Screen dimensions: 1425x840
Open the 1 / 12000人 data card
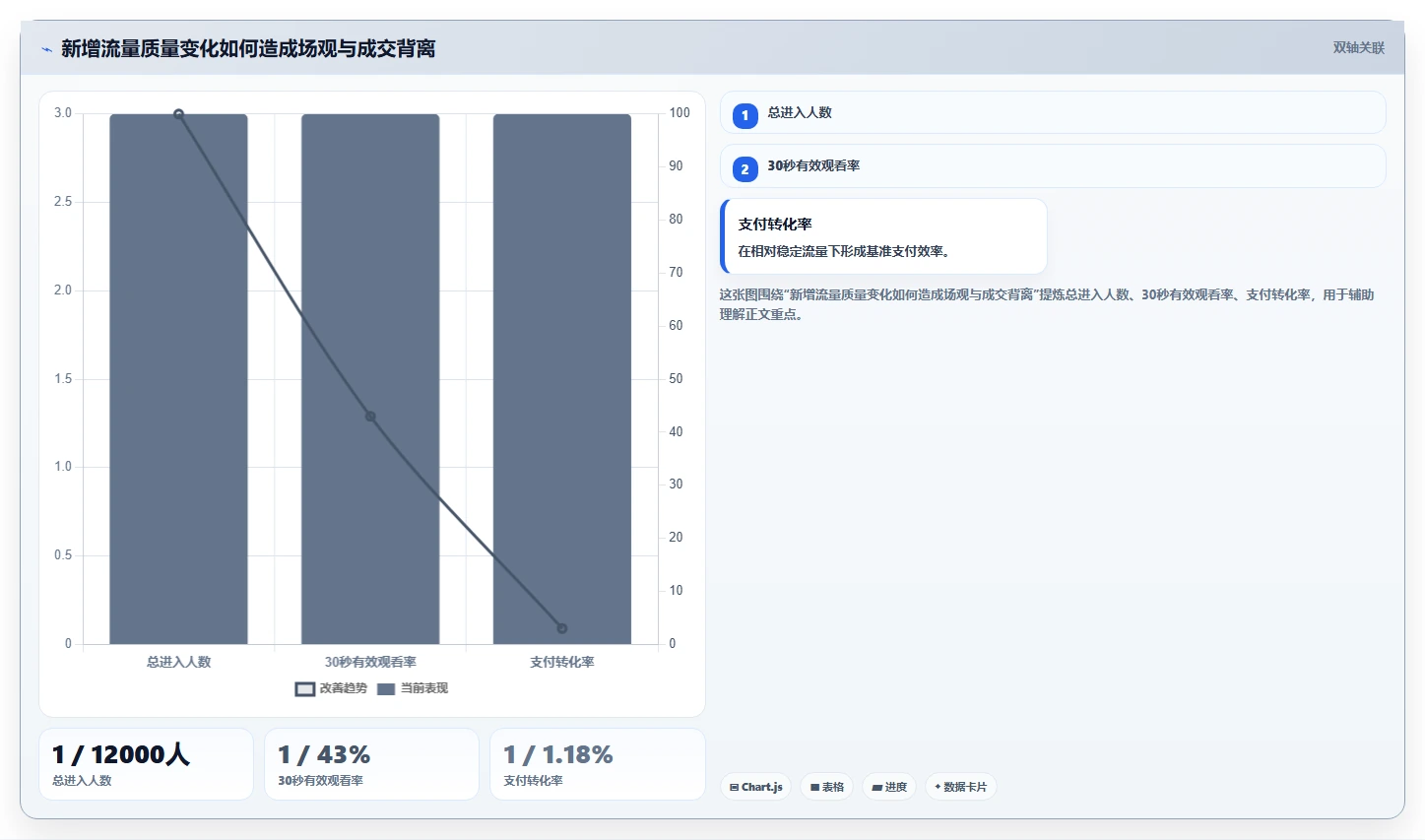pyautogui.click(x=146, y=764)
